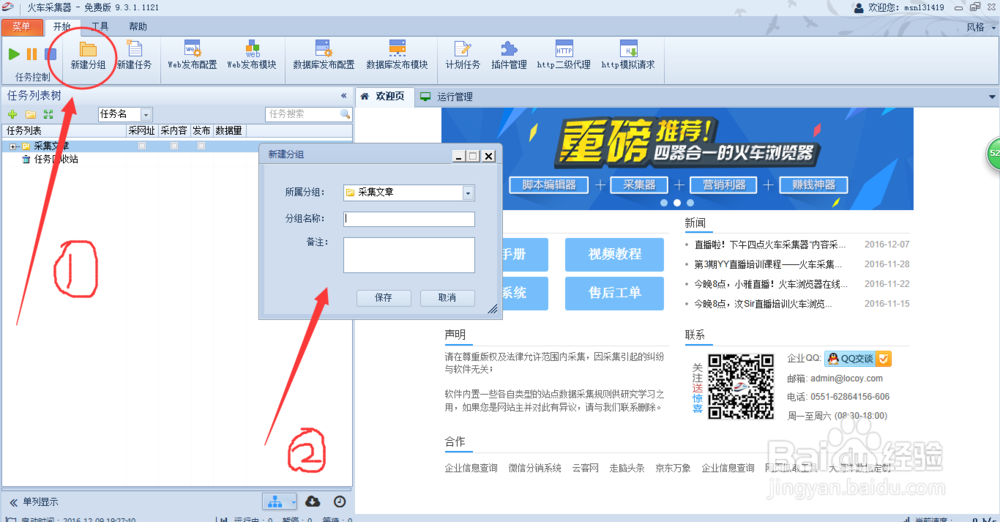Screen dimensions: 1000x522
Task: Click inside the 备注 text area
Action: (x=409, y=255)
